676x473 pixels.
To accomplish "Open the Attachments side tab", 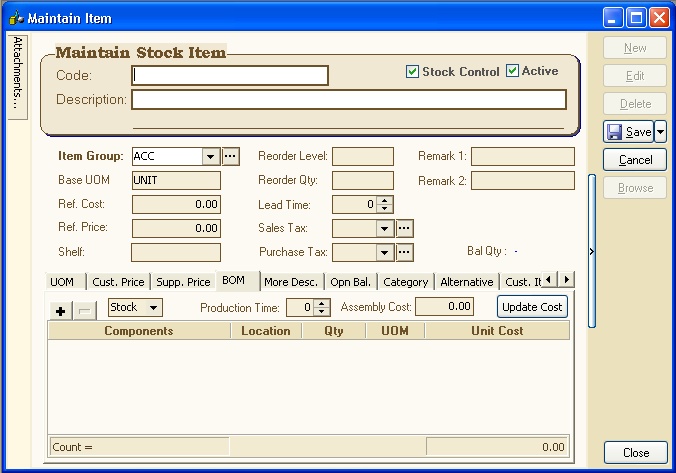I will [18, 77].
